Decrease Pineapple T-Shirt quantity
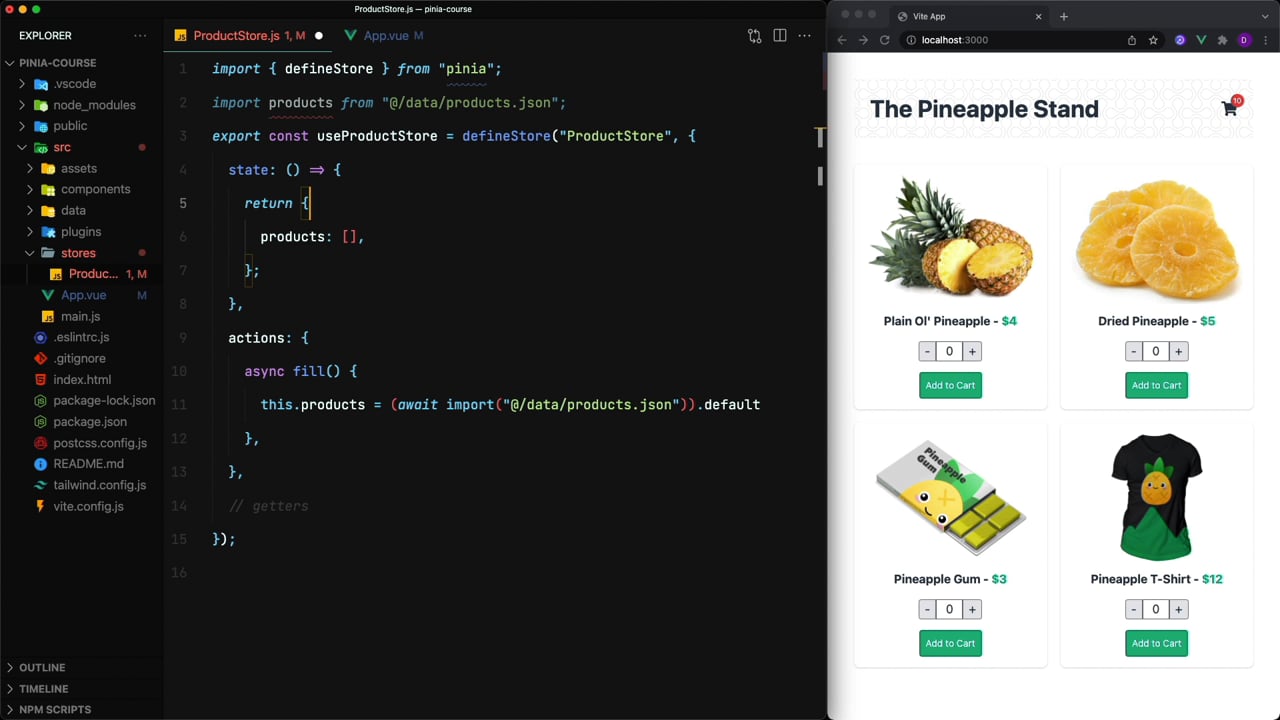The height and width of the screenshot is (720, 1280). pos(1133,609)
